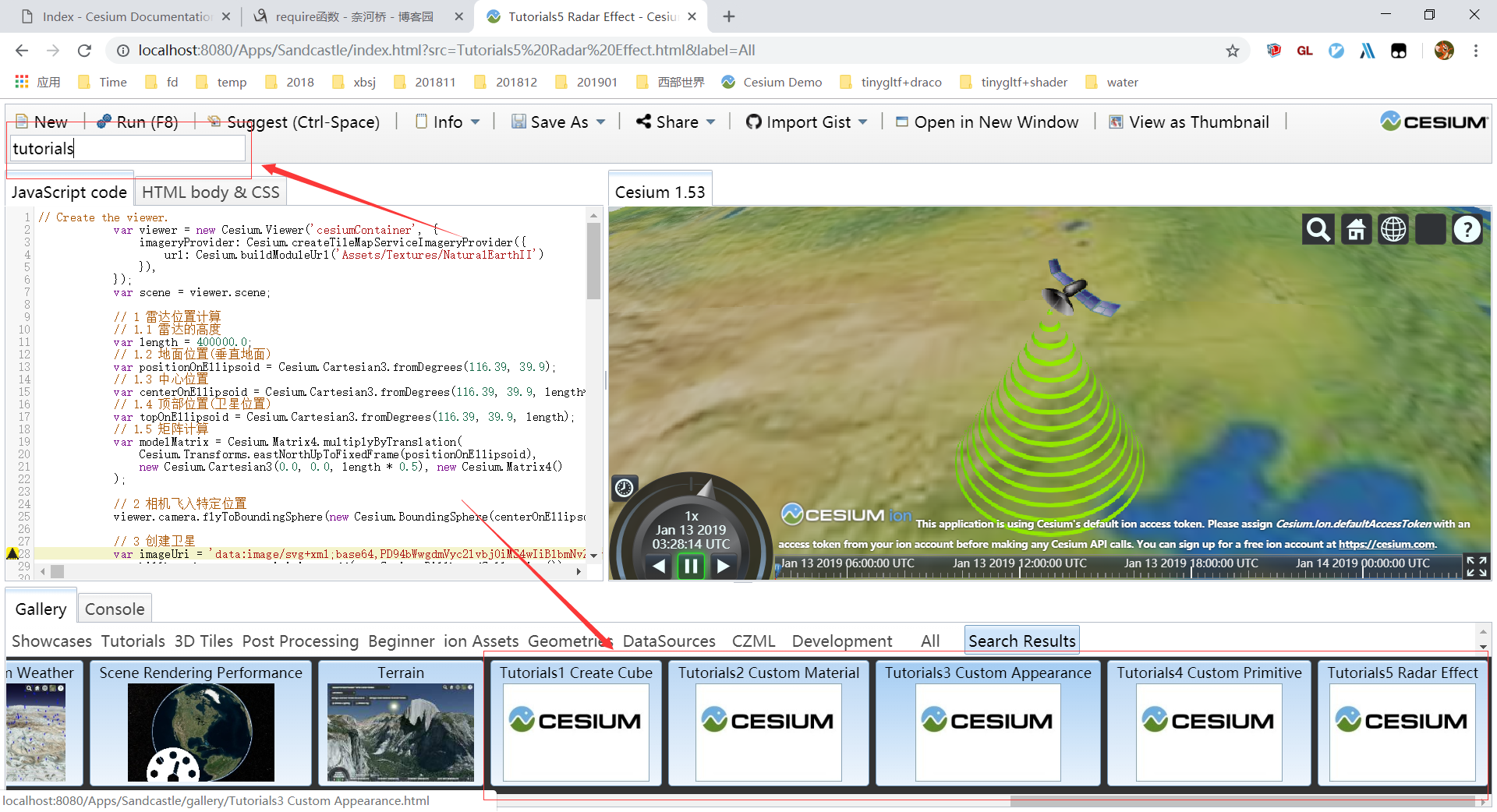Open the globe scene mode picker

click(1393, 230)
